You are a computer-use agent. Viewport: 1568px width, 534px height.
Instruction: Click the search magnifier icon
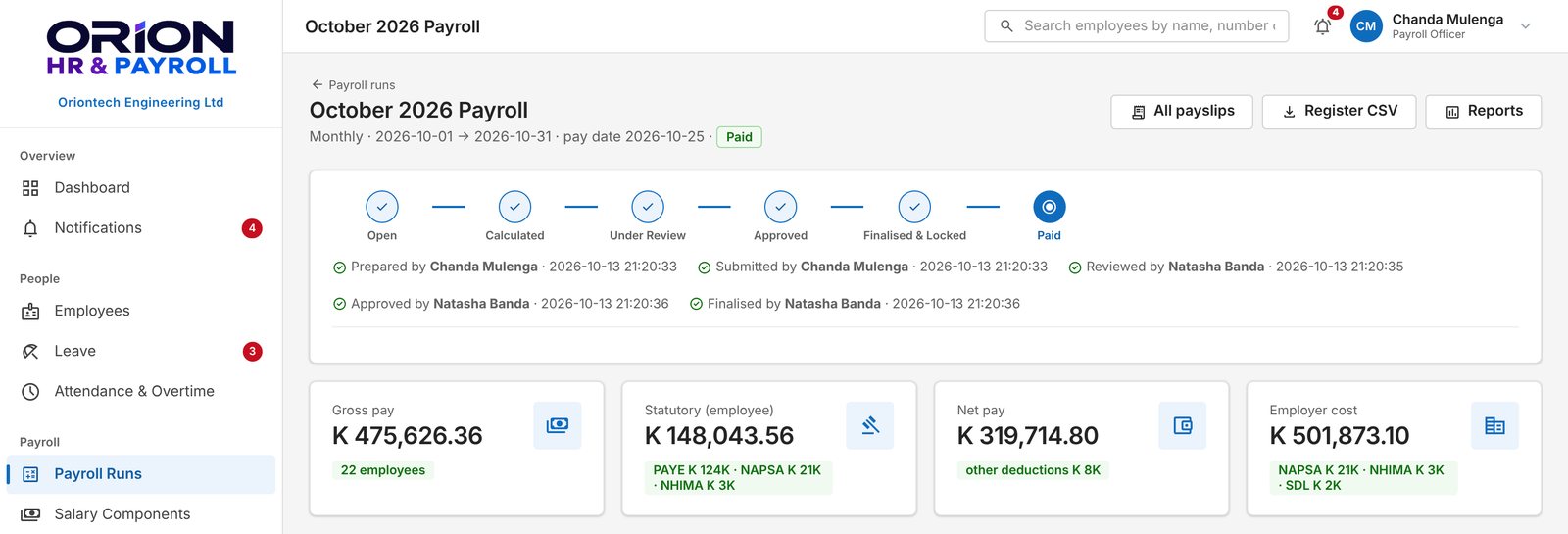click(x=1006, y=26)
